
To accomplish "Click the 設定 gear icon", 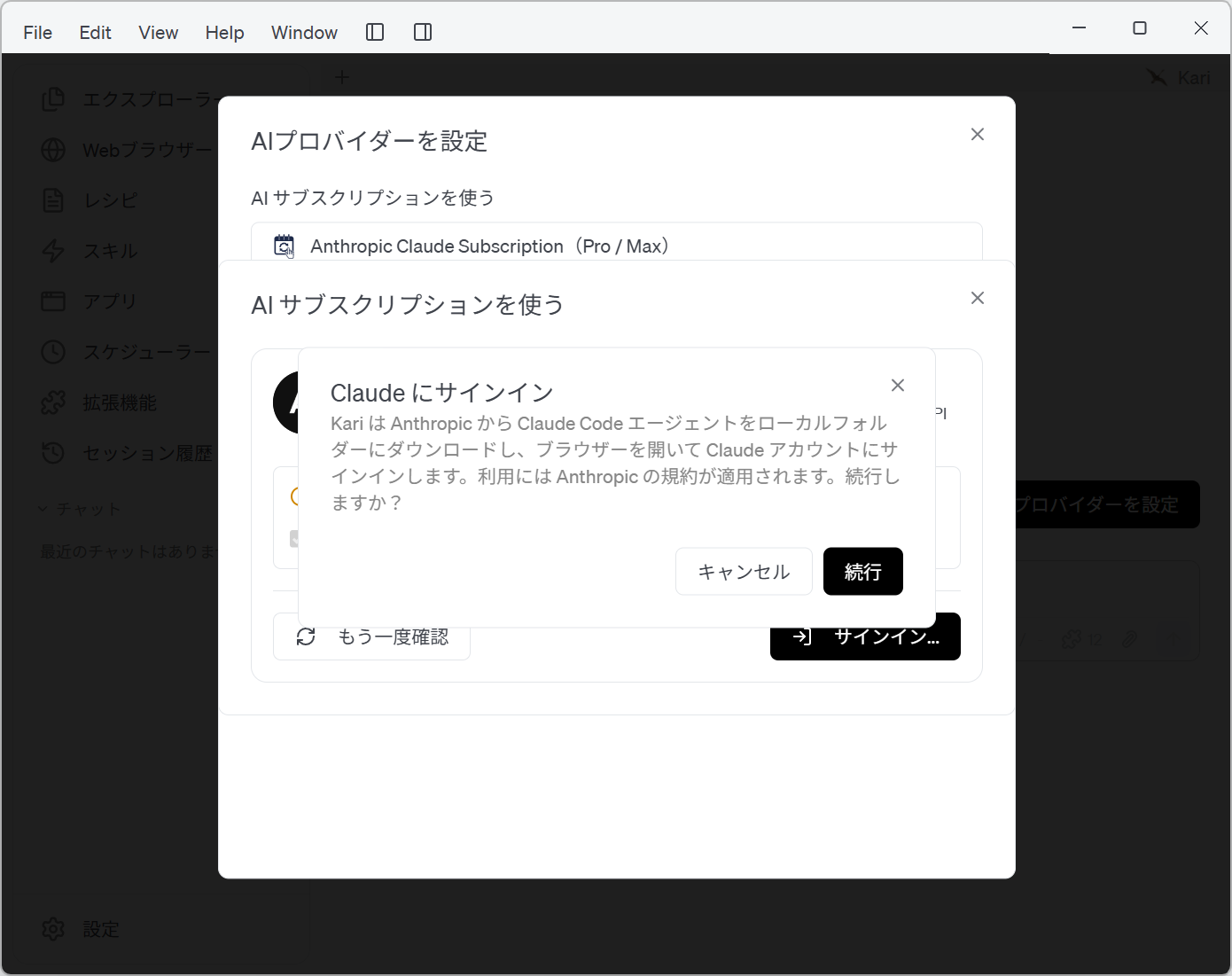I will click(53, 929).
